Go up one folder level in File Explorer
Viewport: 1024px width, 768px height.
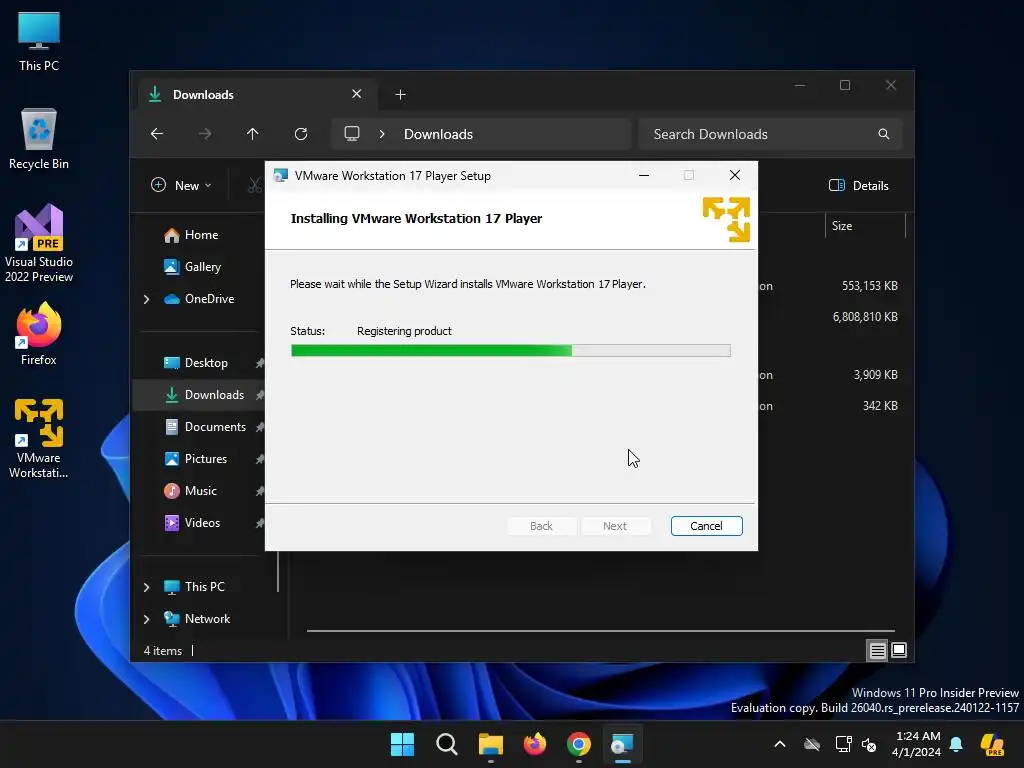coord(253,134)
